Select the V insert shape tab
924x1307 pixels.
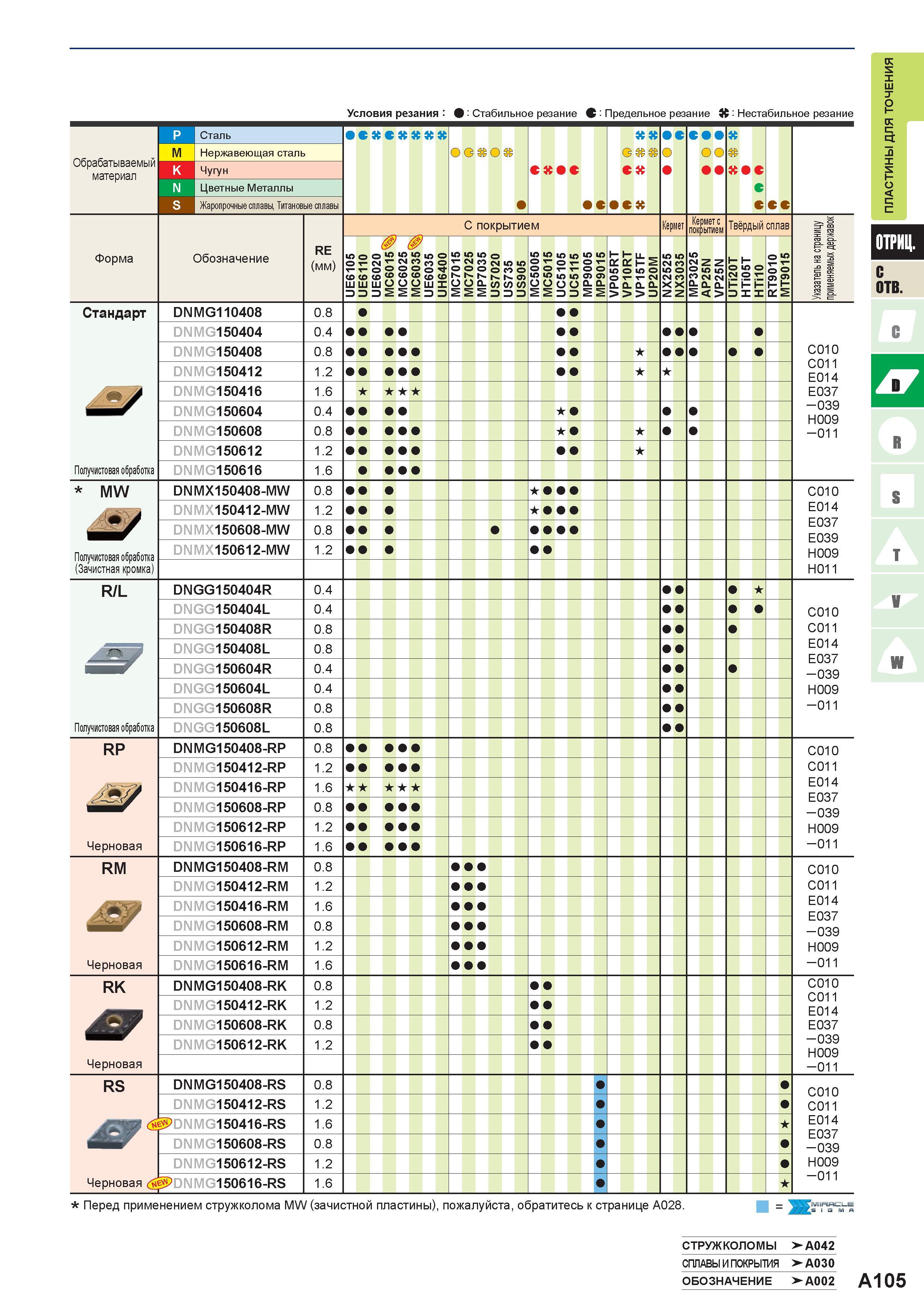pos(897,600)
